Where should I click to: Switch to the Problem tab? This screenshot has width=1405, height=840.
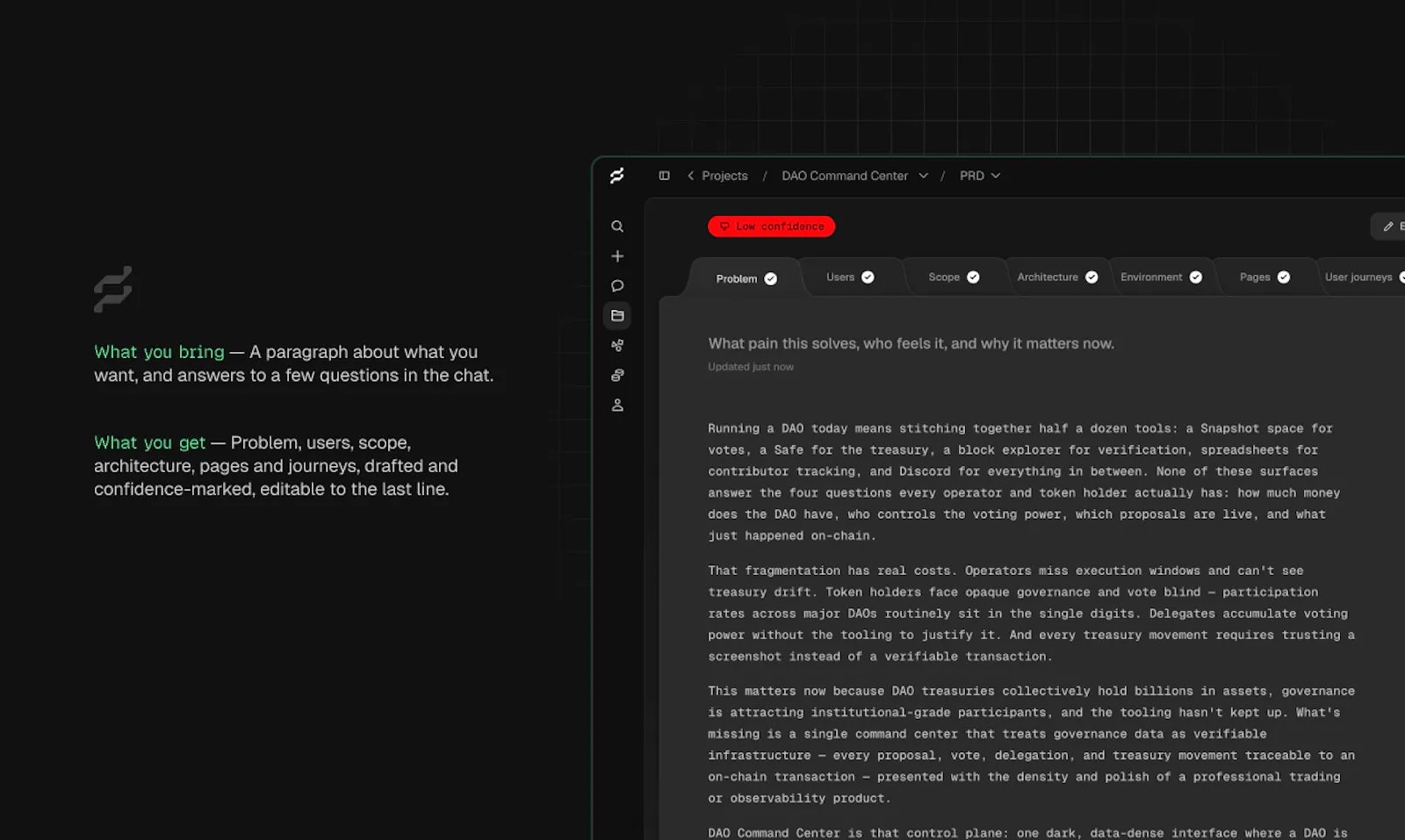[x=746, y=278]
